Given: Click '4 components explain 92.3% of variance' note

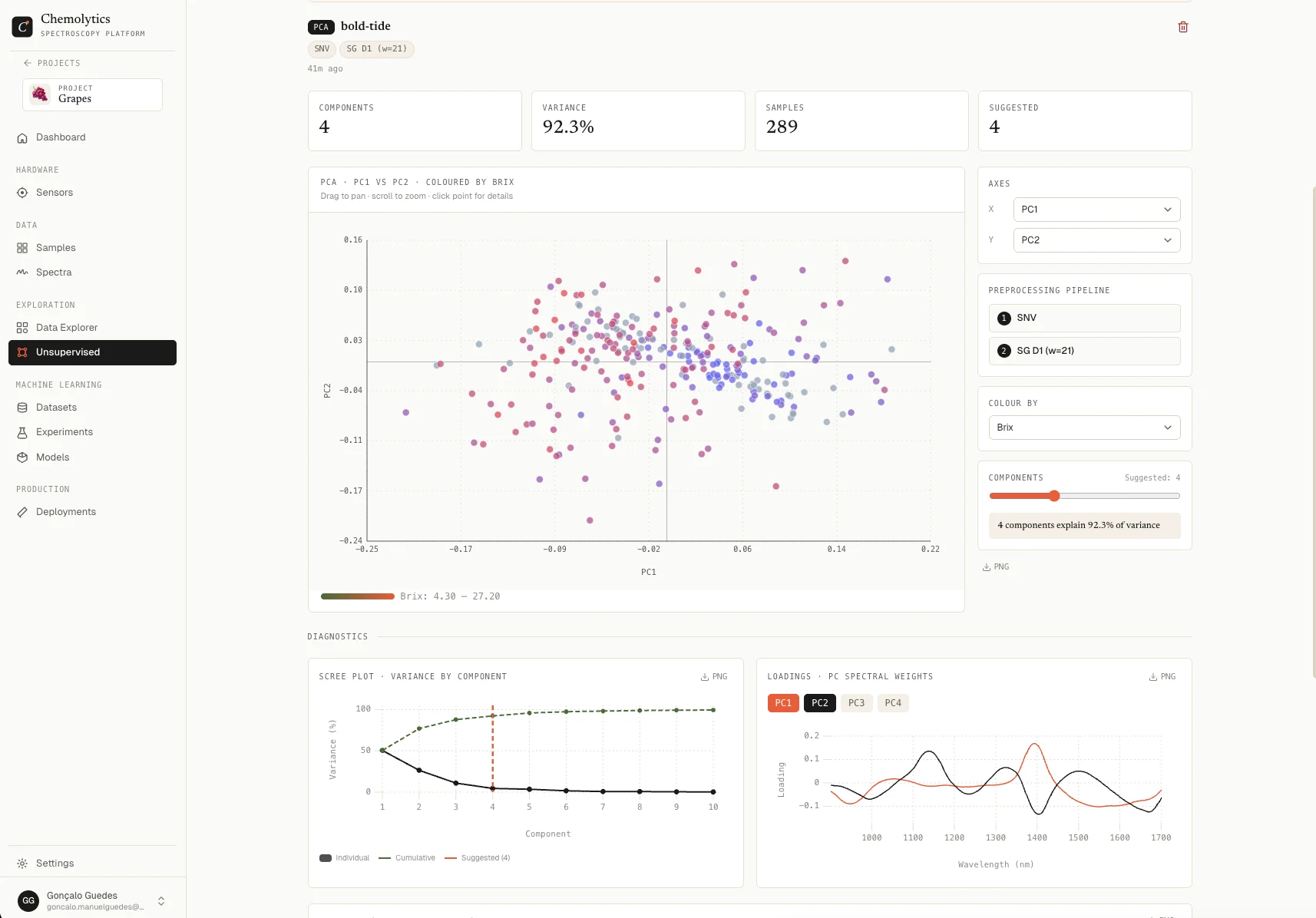Looking at the screenshot, I should (1084, 526).
